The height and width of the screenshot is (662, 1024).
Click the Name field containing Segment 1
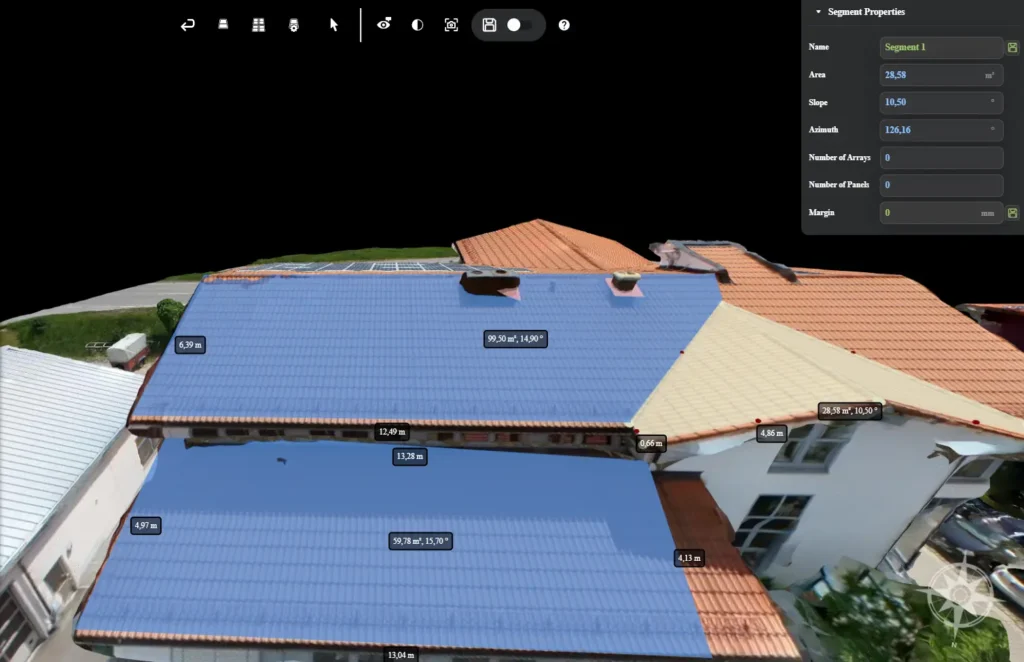point(941,47)
